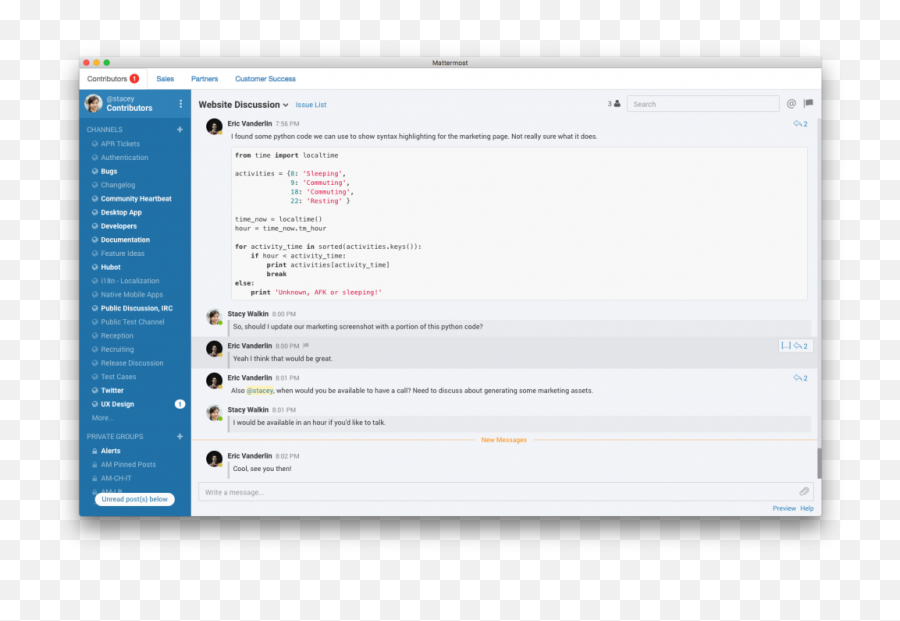900x621 pixels.
Task: Click Stacy Walkin's avatar on 8:00 PM post
Action: coord(214,317)
